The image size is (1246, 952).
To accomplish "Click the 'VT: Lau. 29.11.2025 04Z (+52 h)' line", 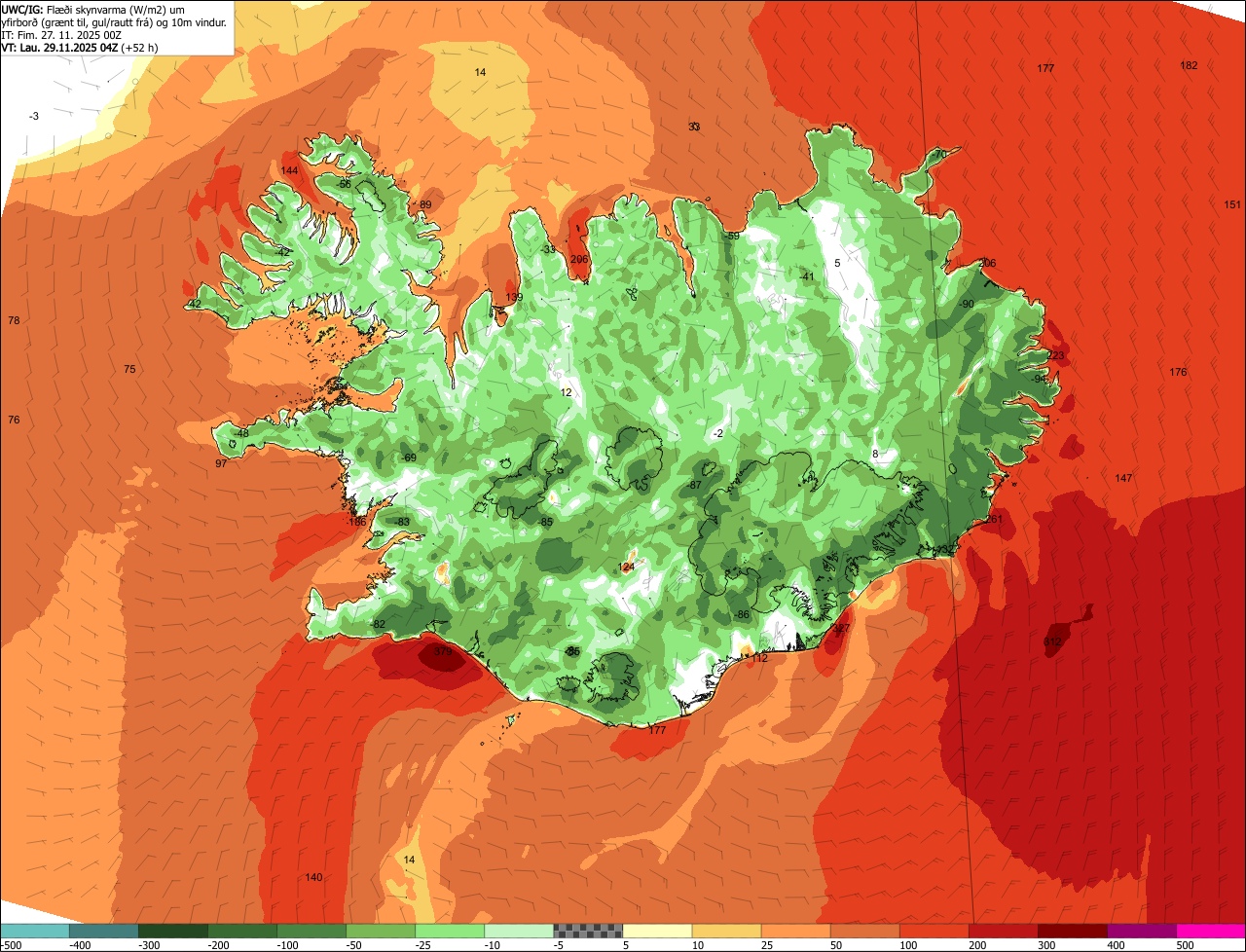I will 80,47.
